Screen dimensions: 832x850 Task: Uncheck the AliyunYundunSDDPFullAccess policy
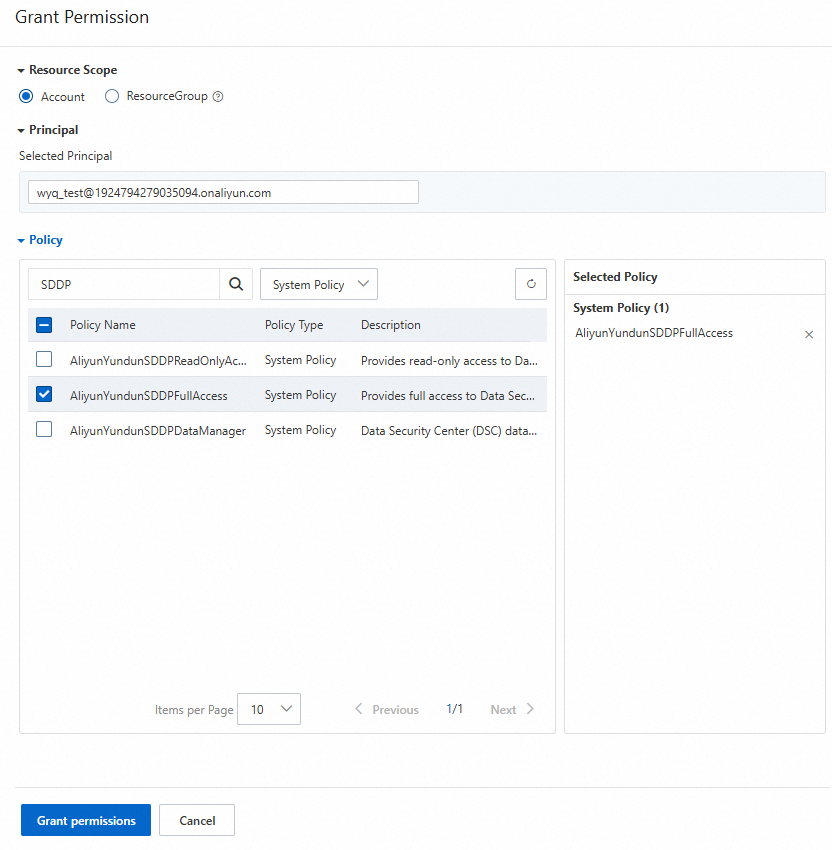[x=44, y=394]
